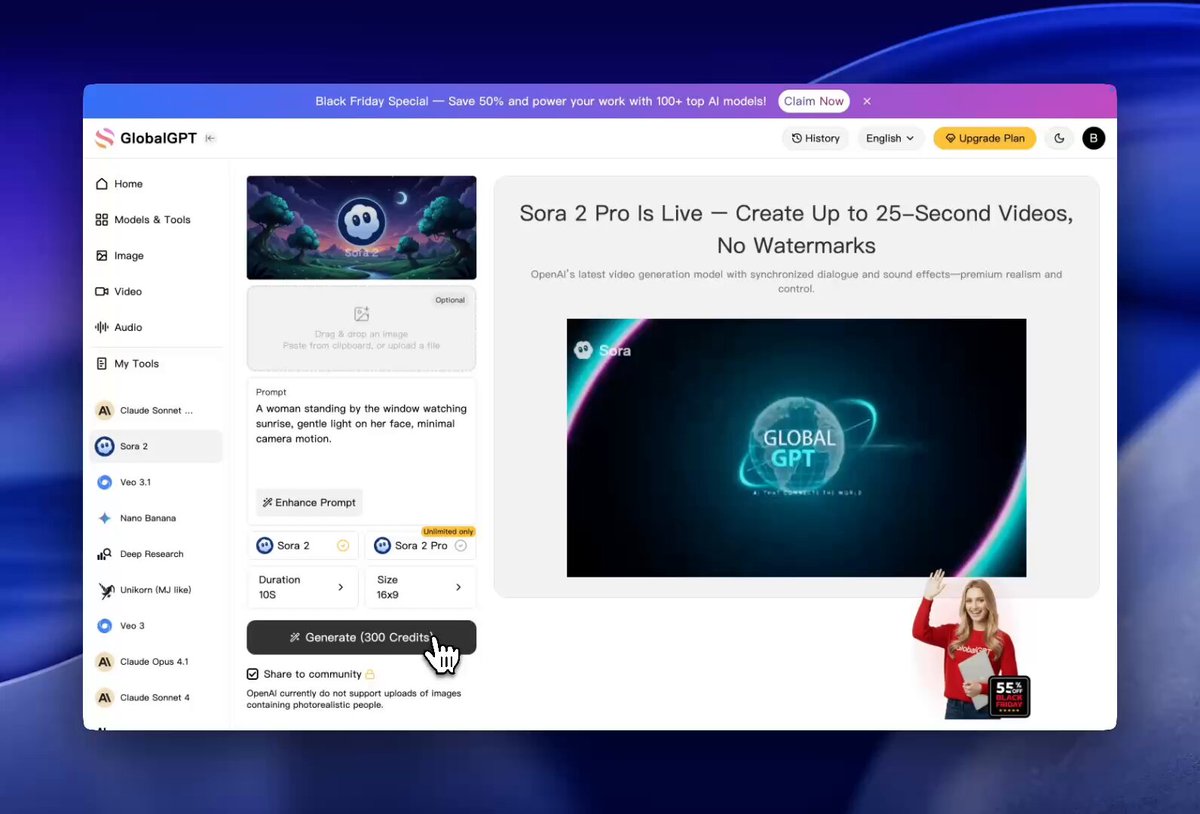1200x814 pixels.
Task: Click the Sora 2 banner thumbnail
Action: pos(362,228)
